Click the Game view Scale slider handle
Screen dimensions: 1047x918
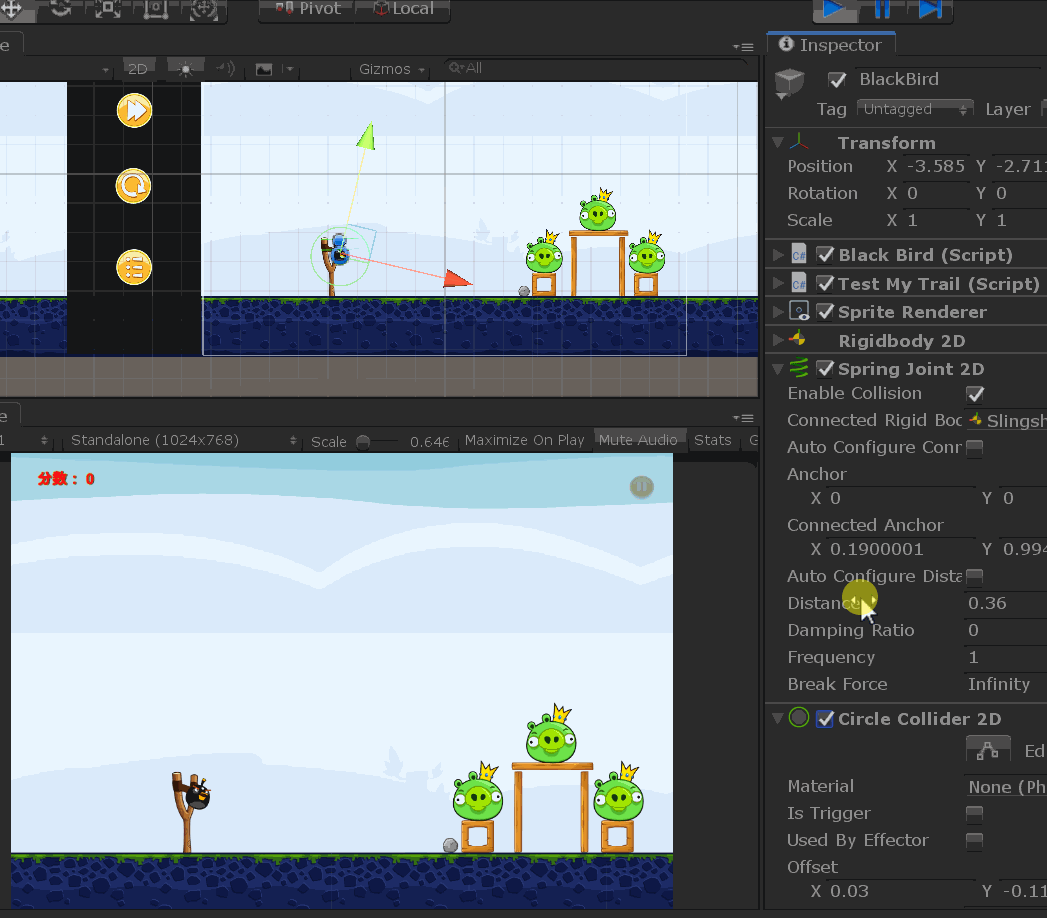pos(363,442)
